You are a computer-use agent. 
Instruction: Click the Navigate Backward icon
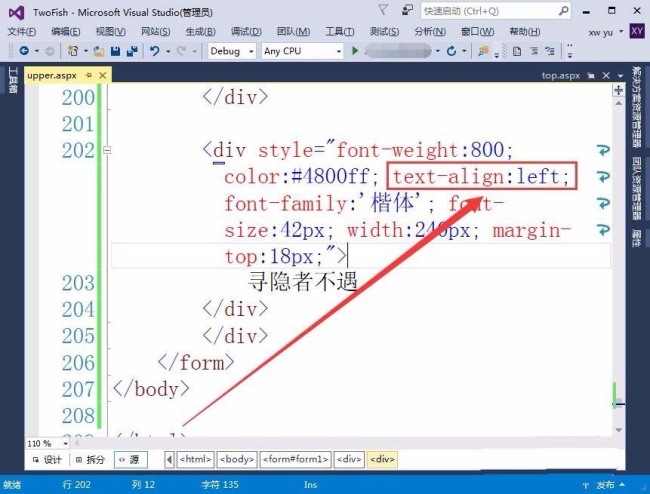pos(24,51)
